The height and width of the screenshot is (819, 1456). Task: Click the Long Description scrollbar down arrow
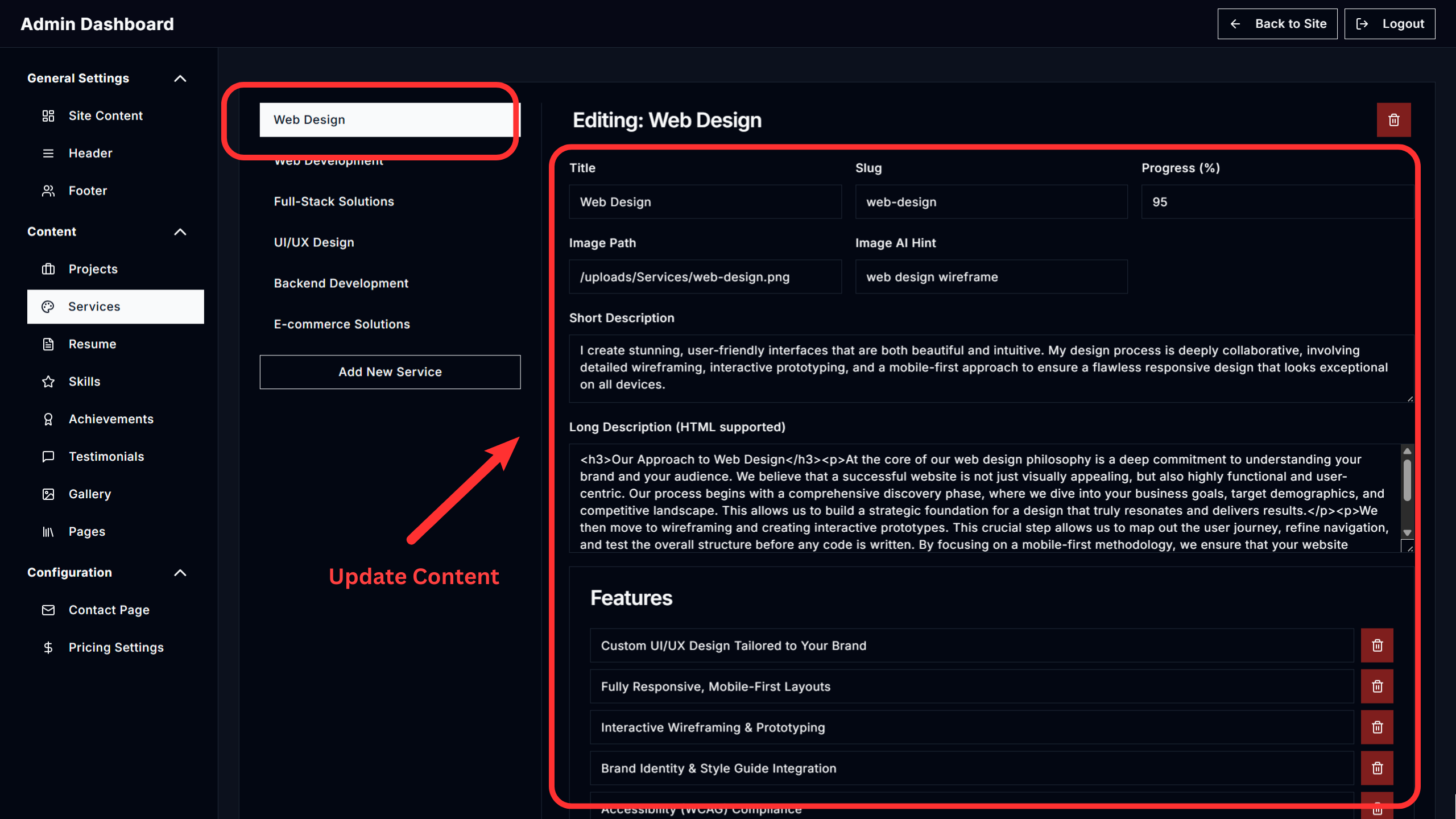(x=1407, y=533)
